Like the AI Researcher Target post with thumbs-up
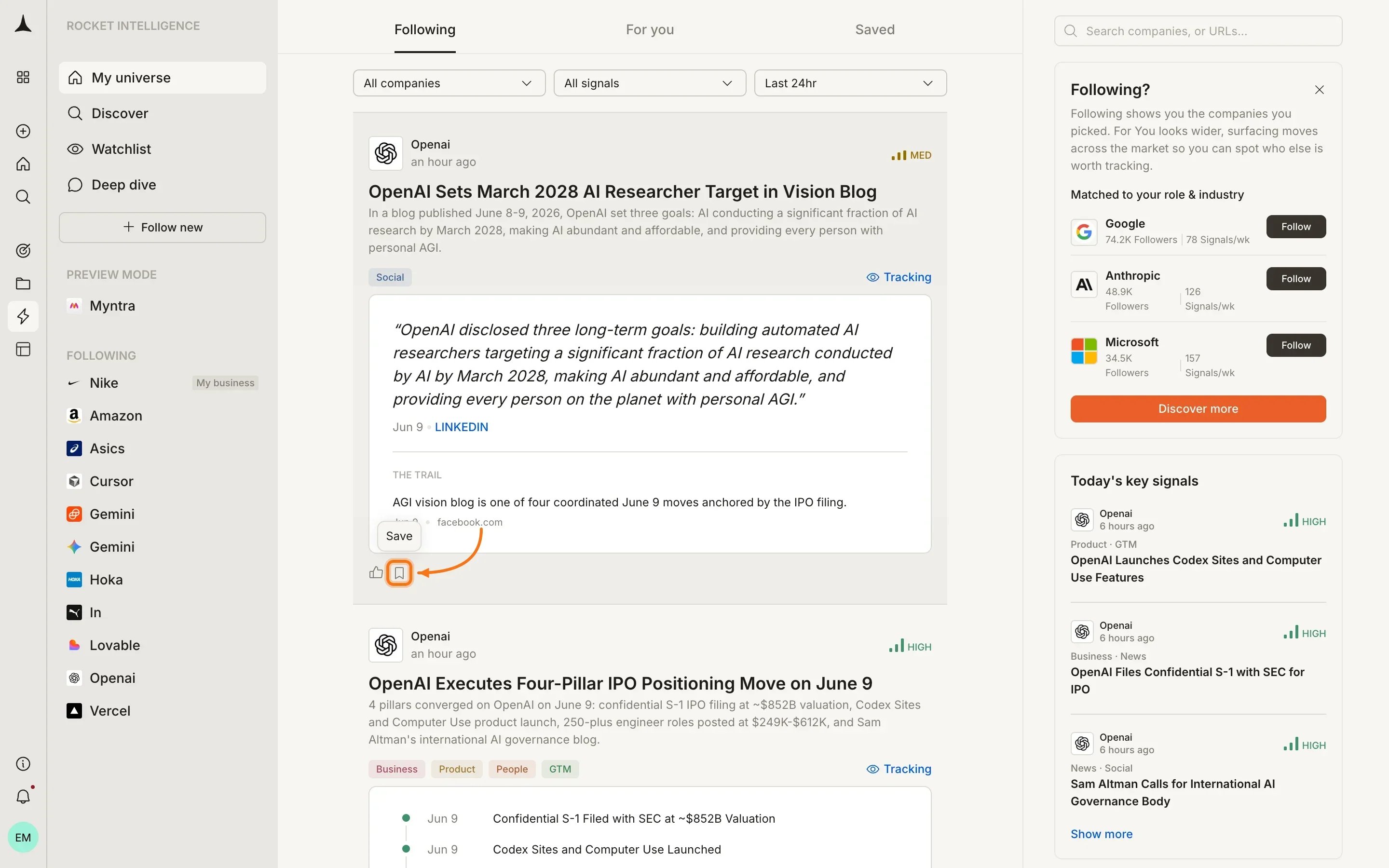The image size is (1389, 868). pos(376,572)
